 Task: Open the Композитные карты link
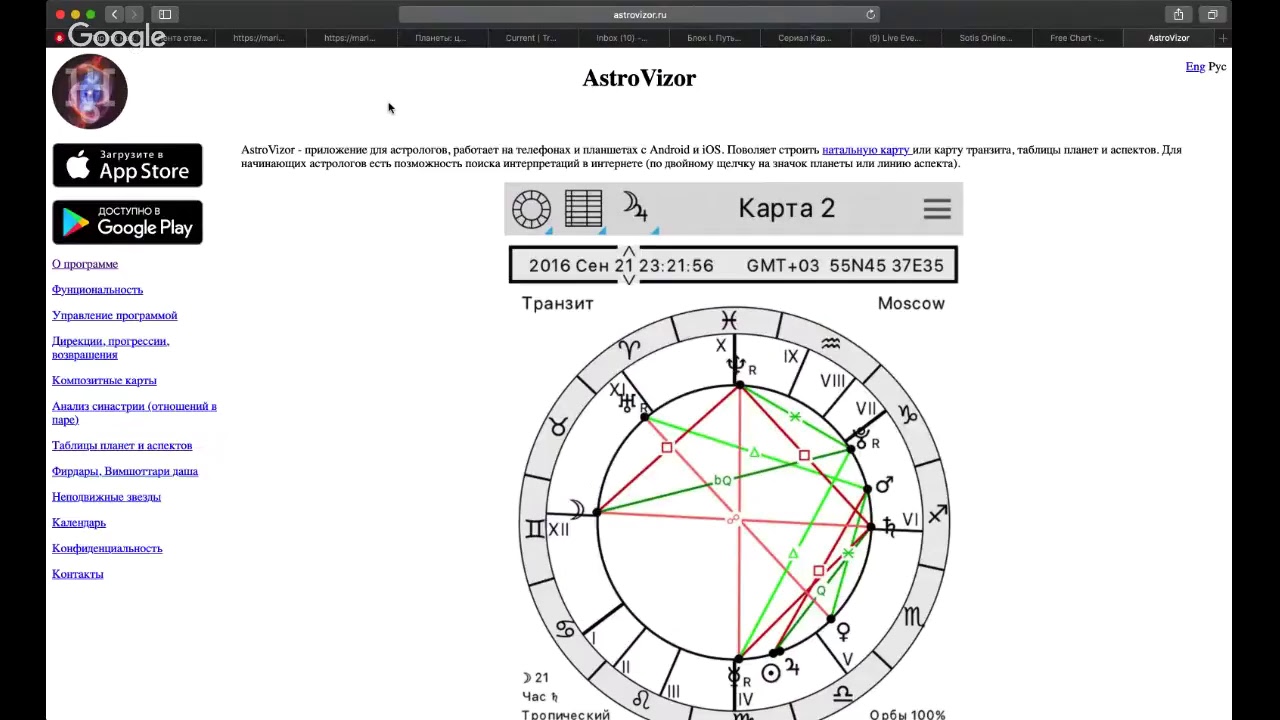(x=104, y=380)
